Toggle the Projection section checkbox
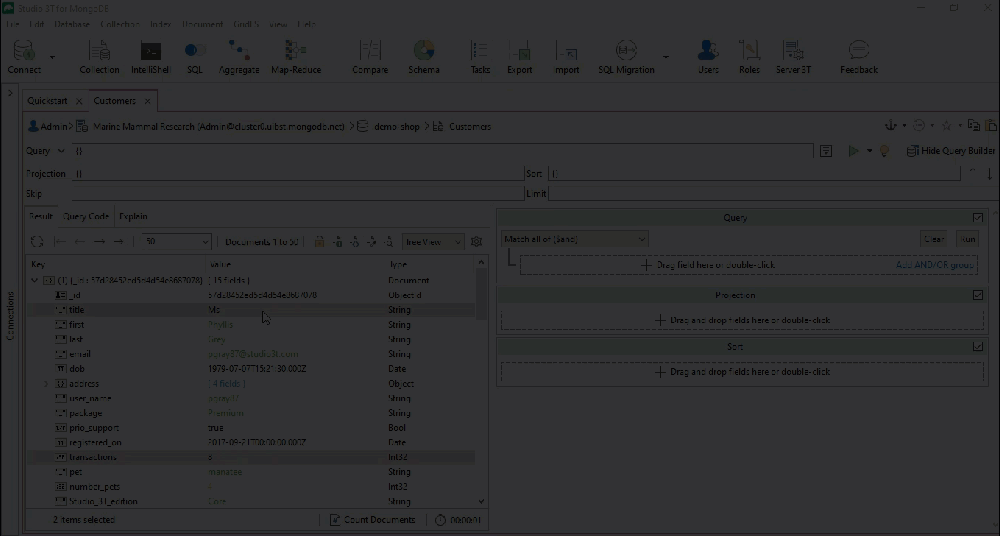This screenshot has width=1000, height=536. 978,295
